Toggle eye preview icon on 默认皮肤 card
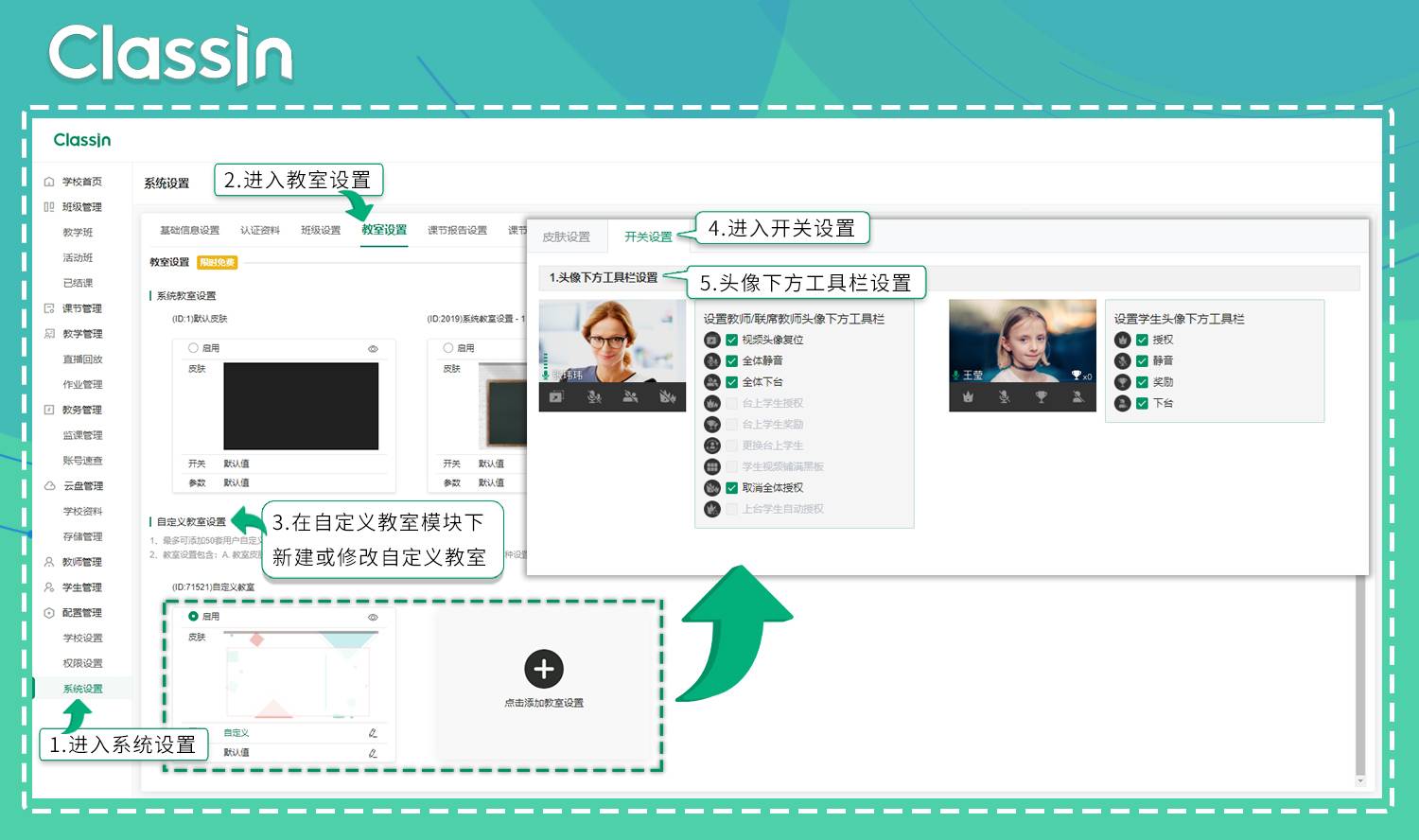The image size is (1419, 840). click(x=373, y=349)
